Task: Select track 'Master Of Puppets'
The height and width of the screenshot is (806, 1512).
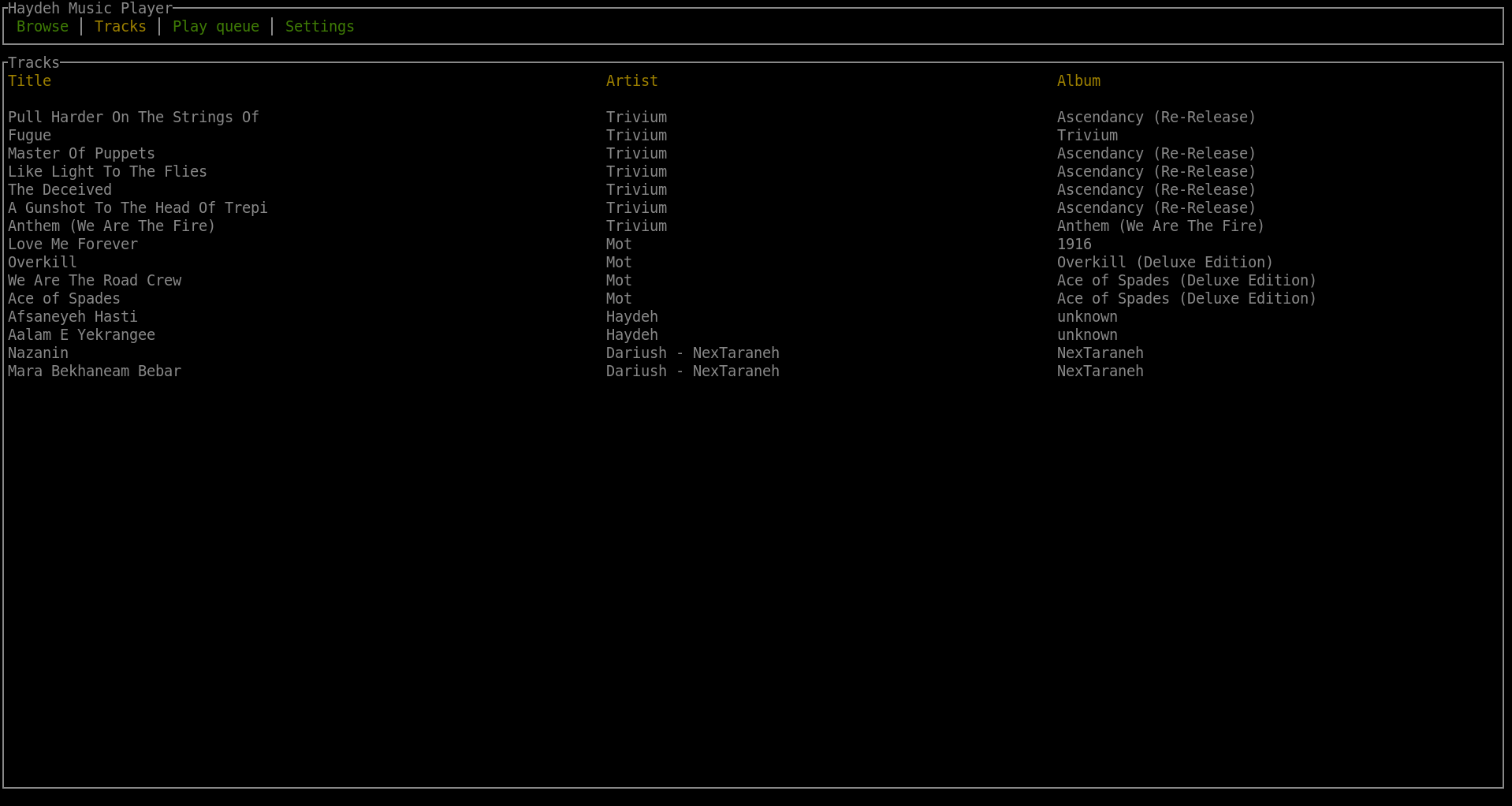Action: click(81, 153)
